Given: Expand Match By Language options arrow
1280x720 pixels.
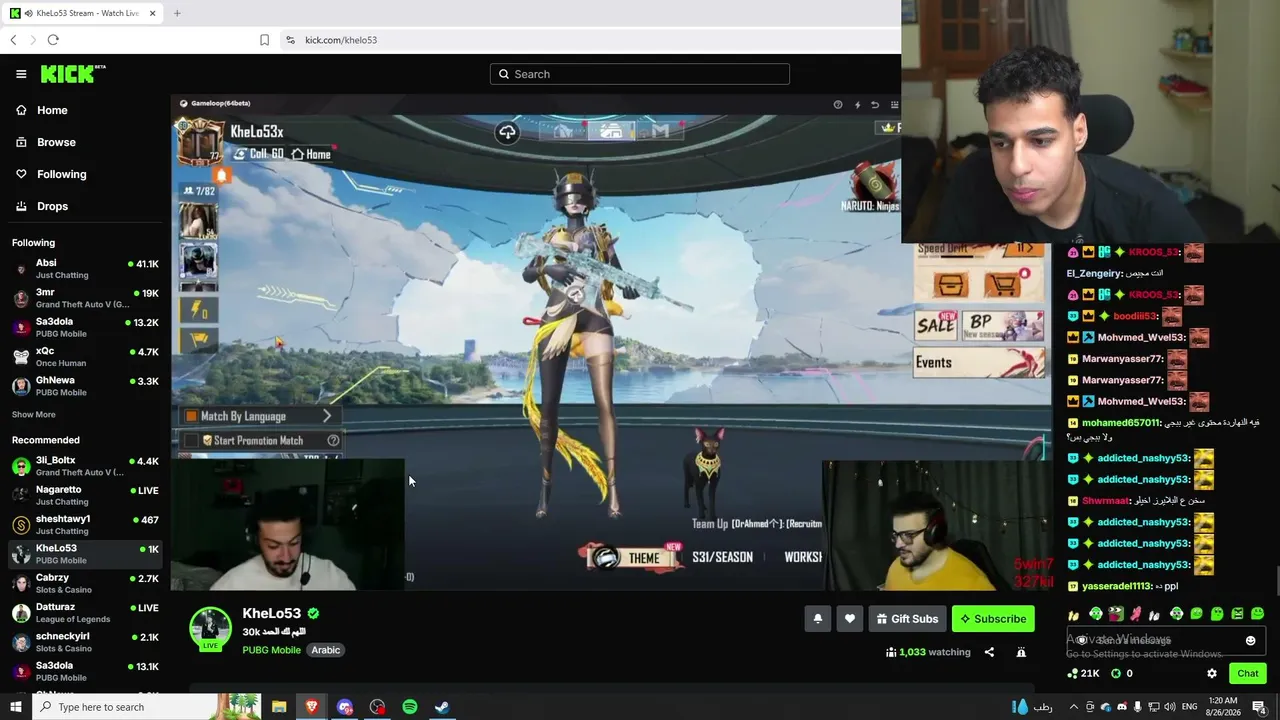Looking at the screenshot, I should click(327, 416).
